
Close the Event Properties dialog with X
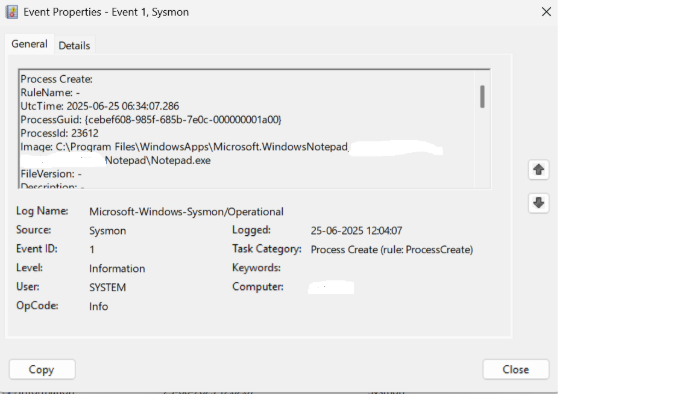click(546, 12)
